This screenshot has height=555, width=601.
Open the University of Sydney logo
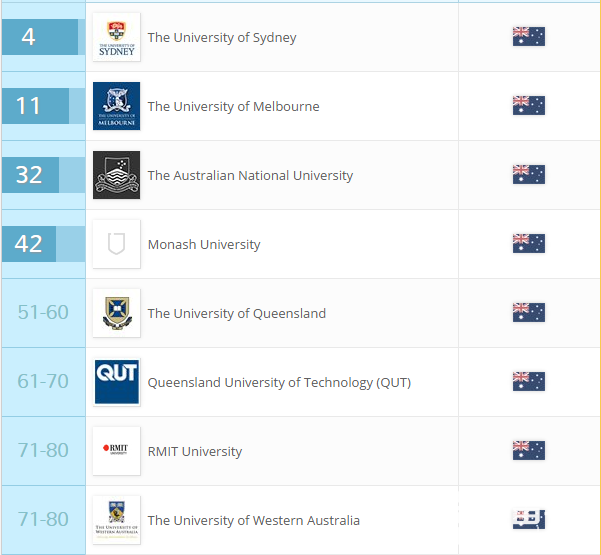[117, 37]
